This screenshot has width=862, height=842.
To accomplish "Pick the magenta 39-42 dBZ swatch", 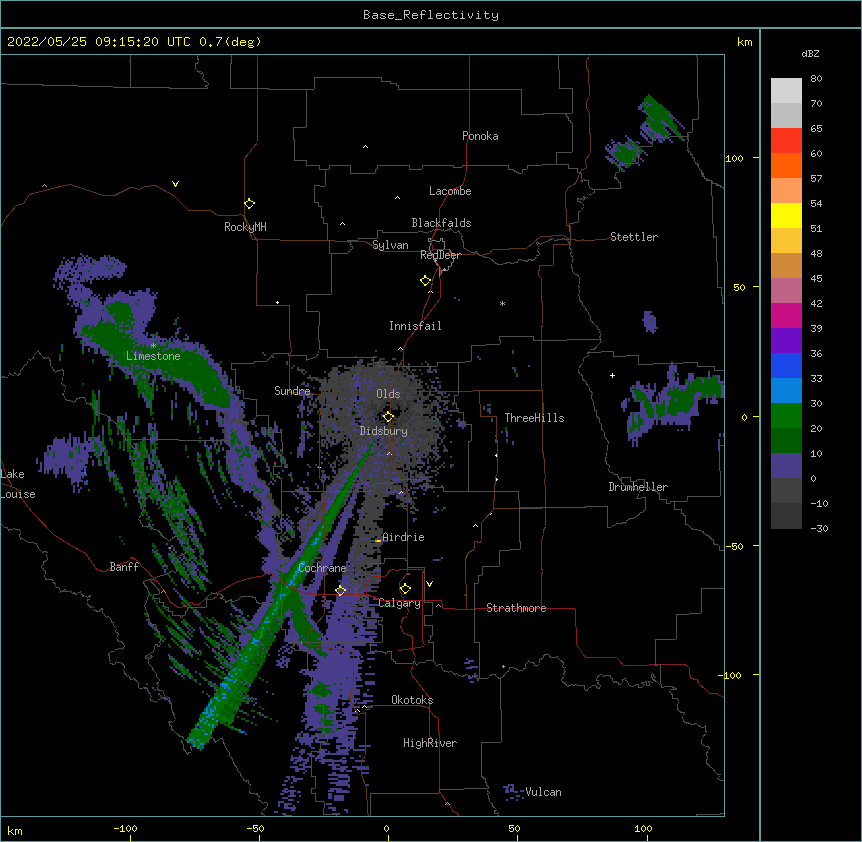I will pos(786,315).
